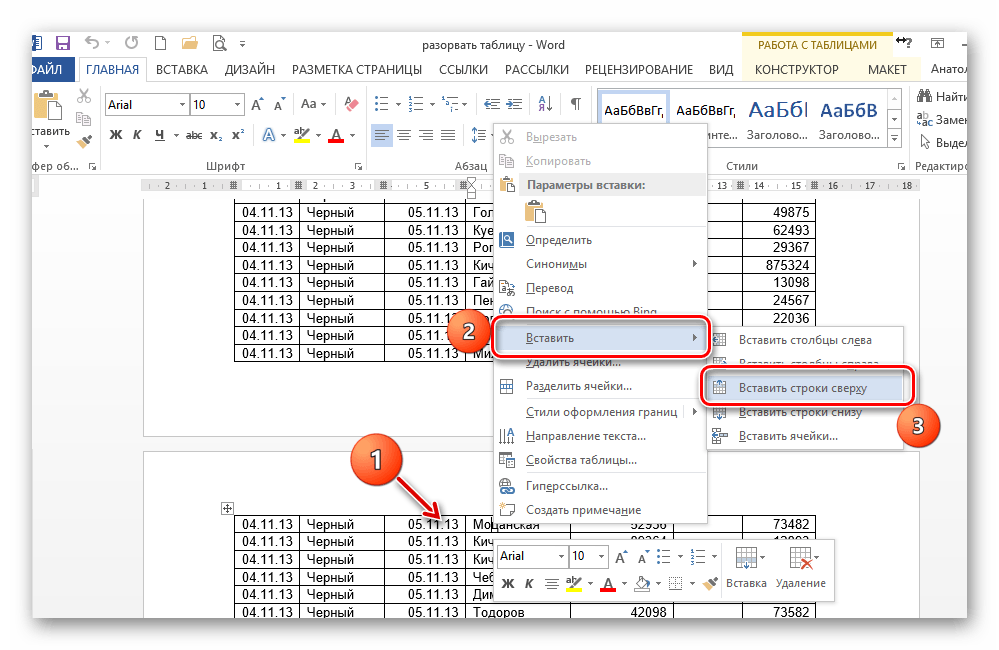Toggle strikethrough abc in the ribbon
The image size is (999, 650).
pos(194,135)
